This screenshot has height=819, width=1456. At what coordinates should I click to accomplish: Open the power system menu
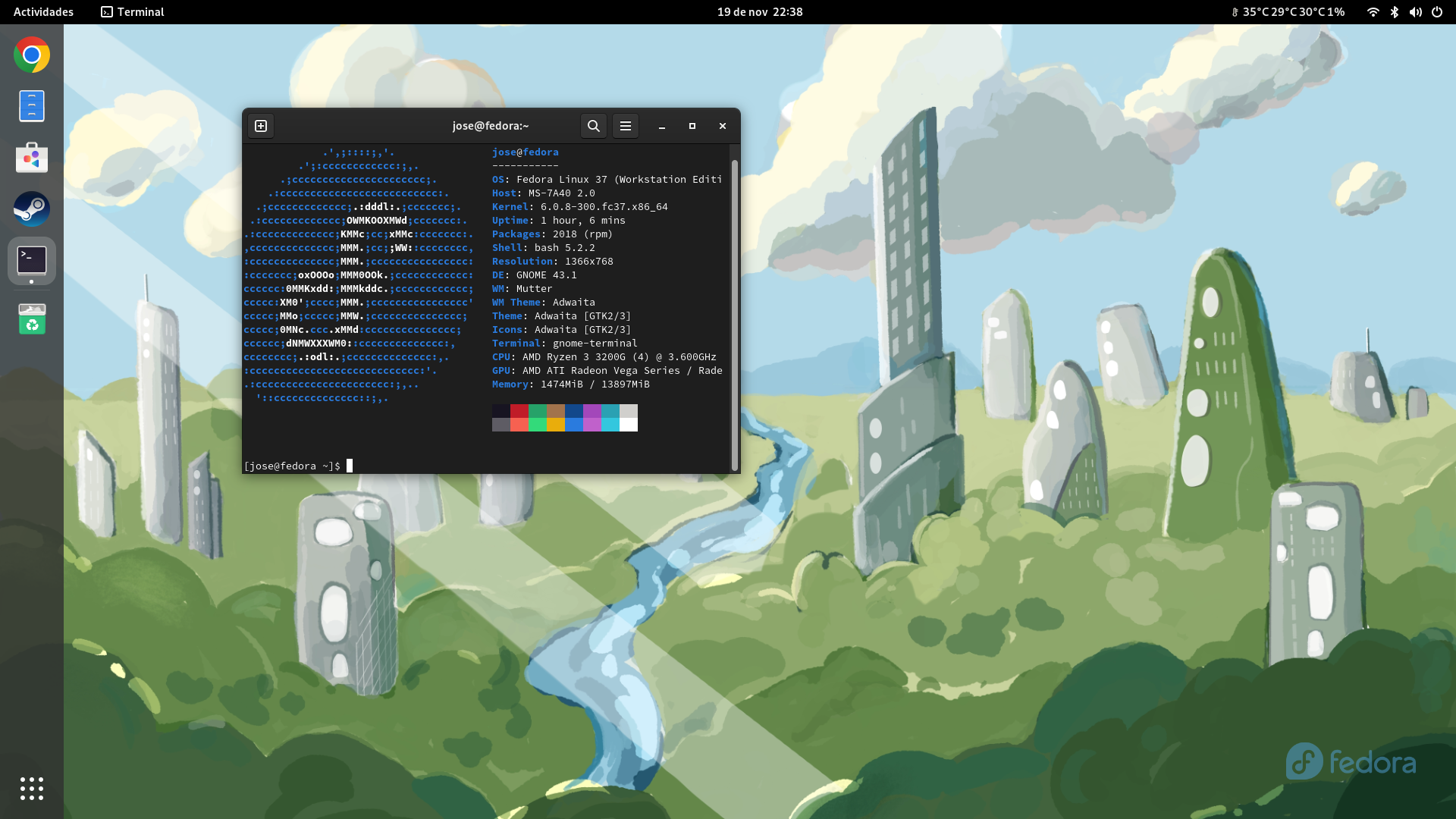coord(1437,12)
